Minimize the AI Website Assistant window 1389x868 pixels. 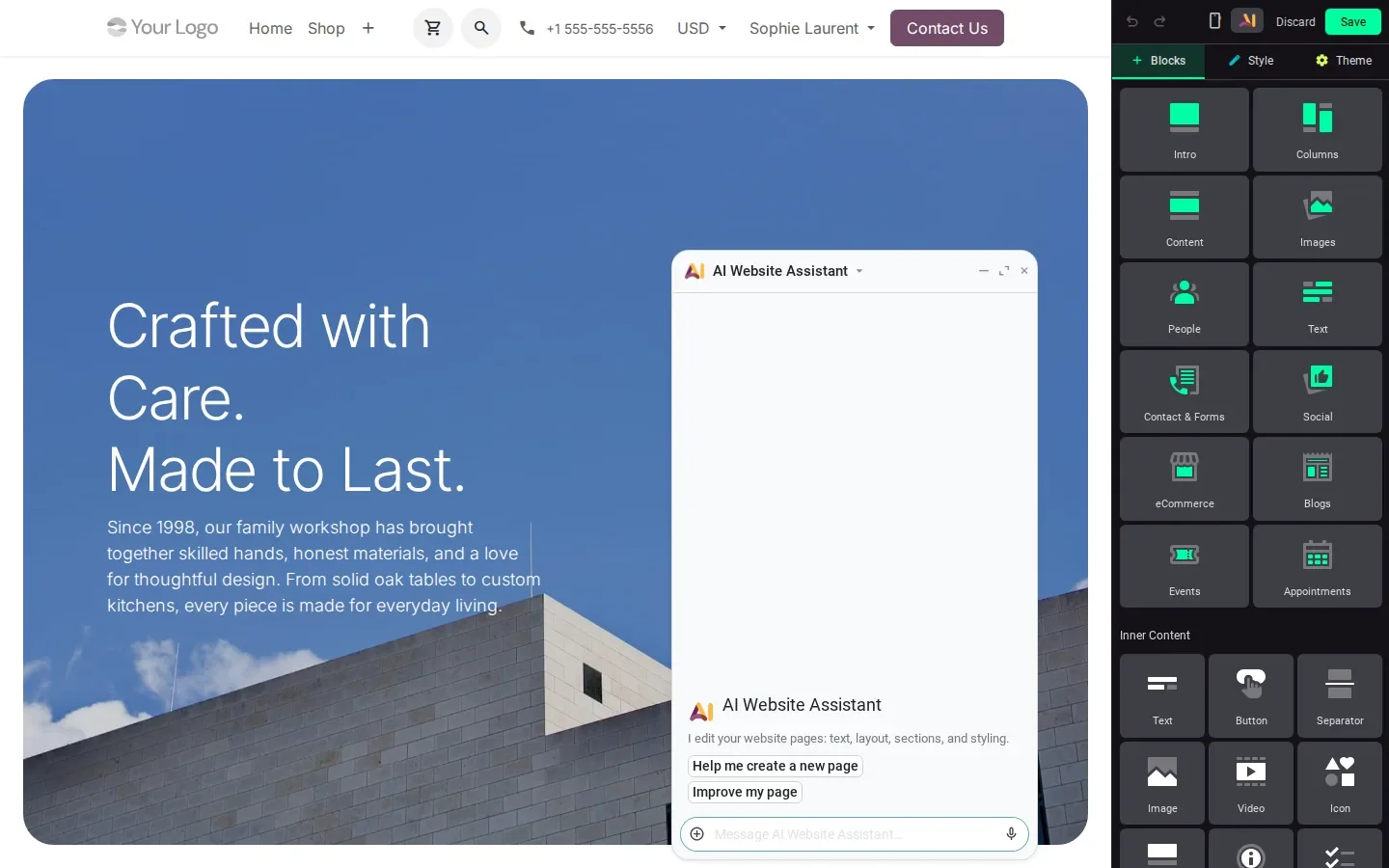coord(984,271)
